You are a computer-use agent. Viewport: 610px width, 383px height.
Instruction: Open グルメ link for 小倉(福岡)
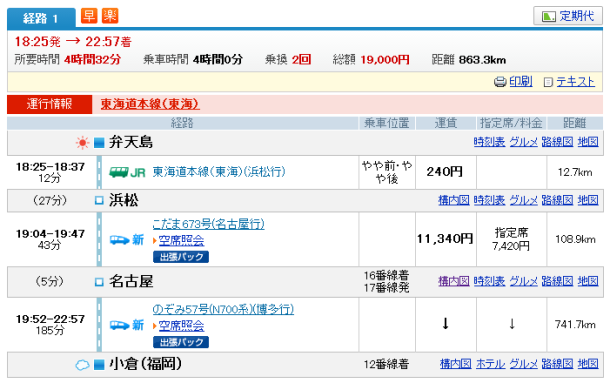coord(523,364)
